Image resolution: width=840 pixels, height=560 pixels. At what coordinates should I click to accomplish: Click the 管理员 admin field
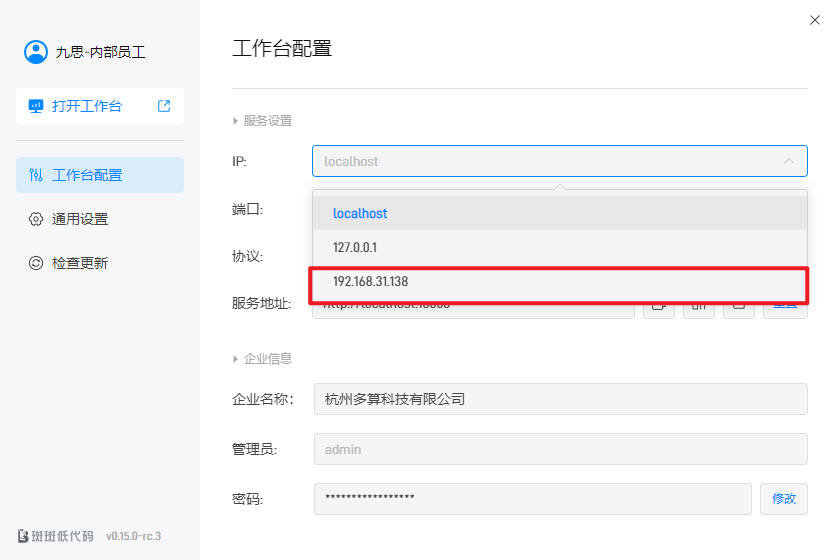click(x=560, y=449)
